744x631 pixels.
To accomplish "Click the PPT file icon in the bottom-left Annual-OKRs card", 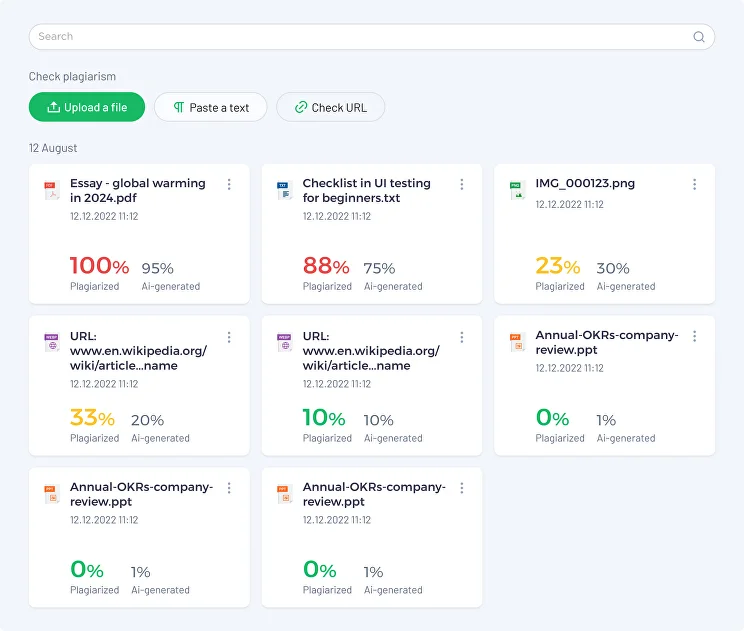I will coord(51,494).
